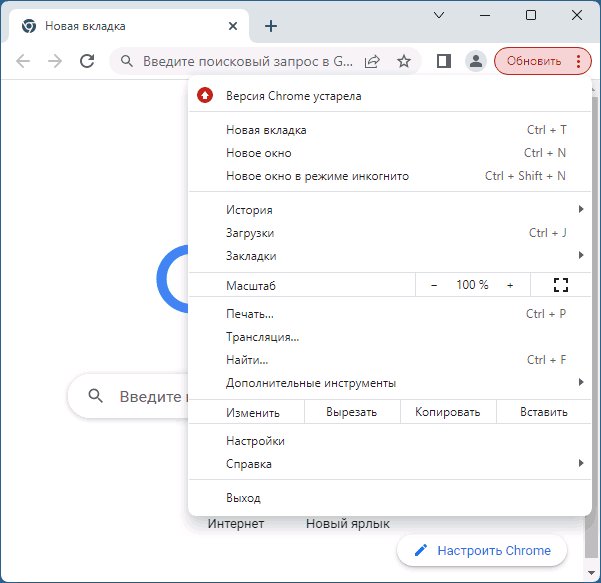
Task: Click the 100 % zoom value
Action: pos(472,285)
